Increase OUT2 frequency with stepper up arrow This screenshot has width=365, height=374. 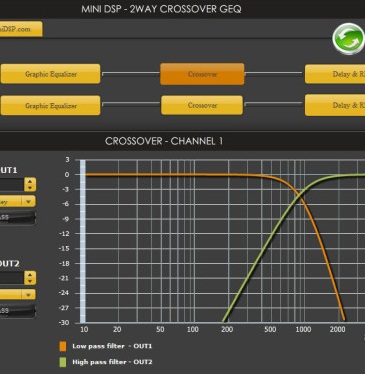(x=30, y=275)
